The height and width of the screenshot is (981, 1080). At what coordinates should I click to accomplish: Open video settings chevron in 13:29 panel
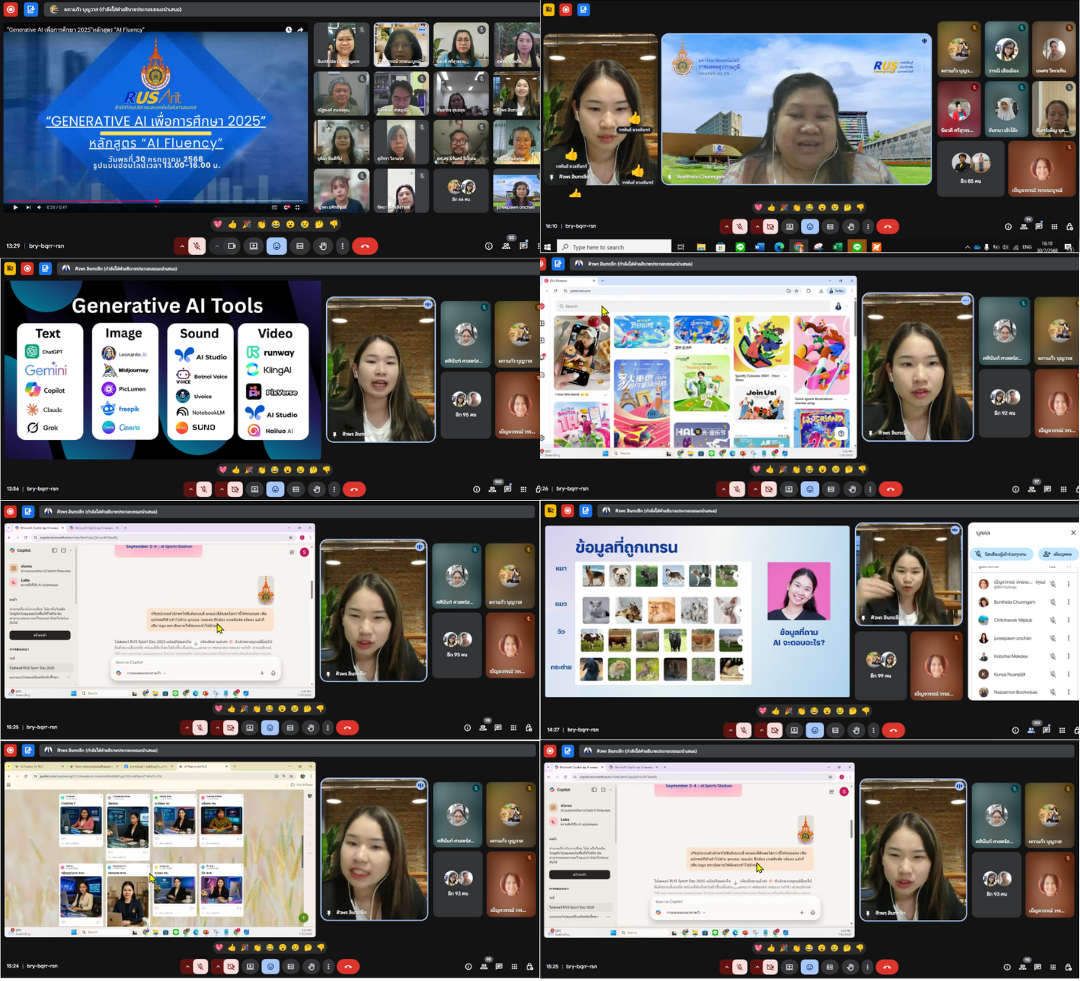216,246
